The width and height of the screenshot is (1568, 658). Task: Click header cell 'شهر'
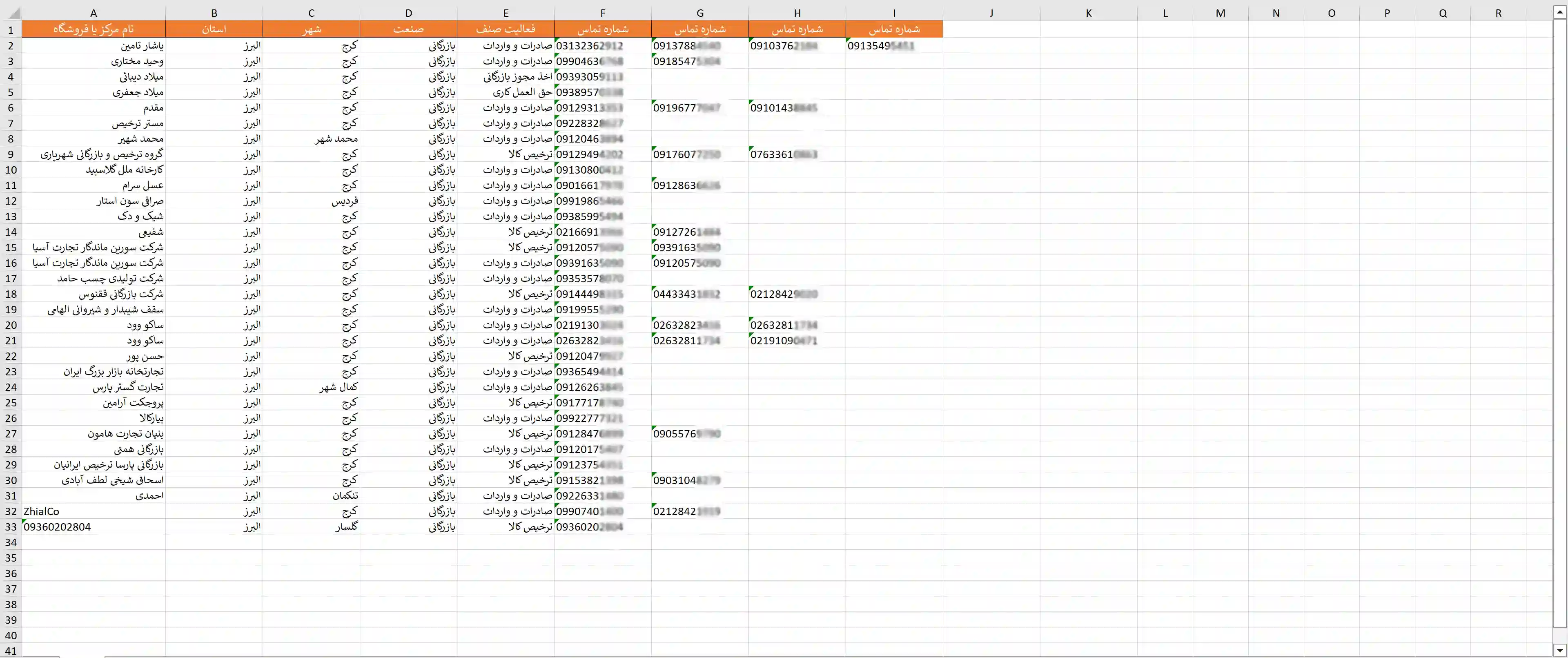coord(311,29)
